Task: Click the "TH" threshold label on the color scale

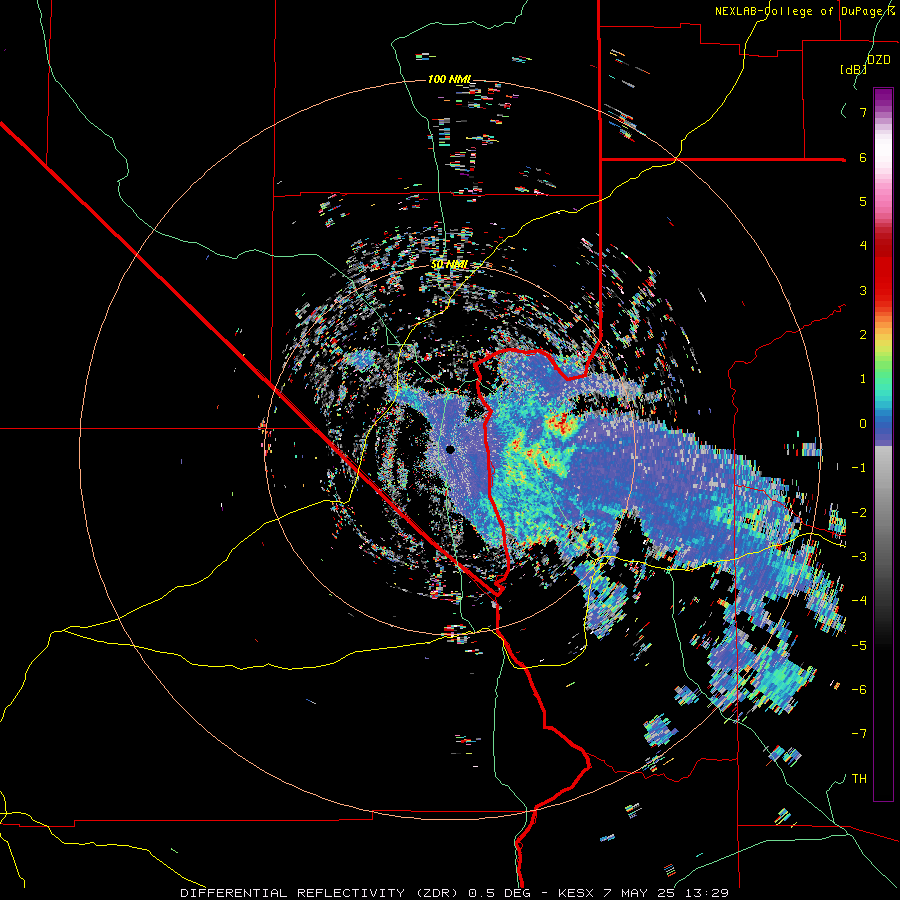Action: (859, 779)
